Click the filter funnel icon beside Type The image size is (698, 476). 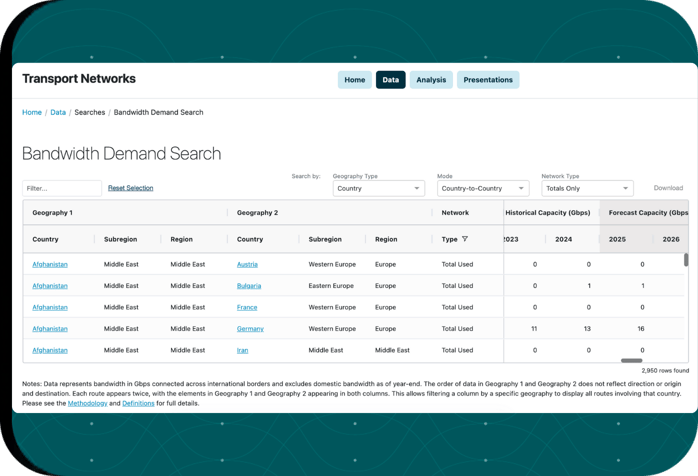tap(465, 239)
